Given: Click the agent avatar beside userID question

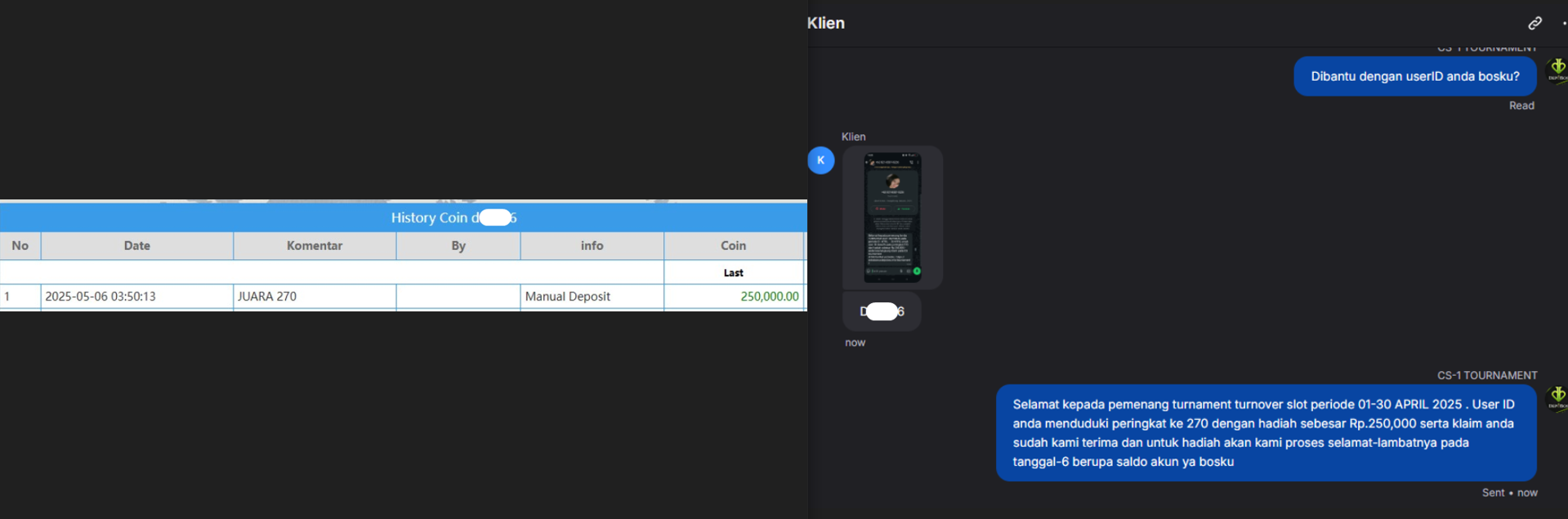Looking at the screenshot, I should (1557, 69).
